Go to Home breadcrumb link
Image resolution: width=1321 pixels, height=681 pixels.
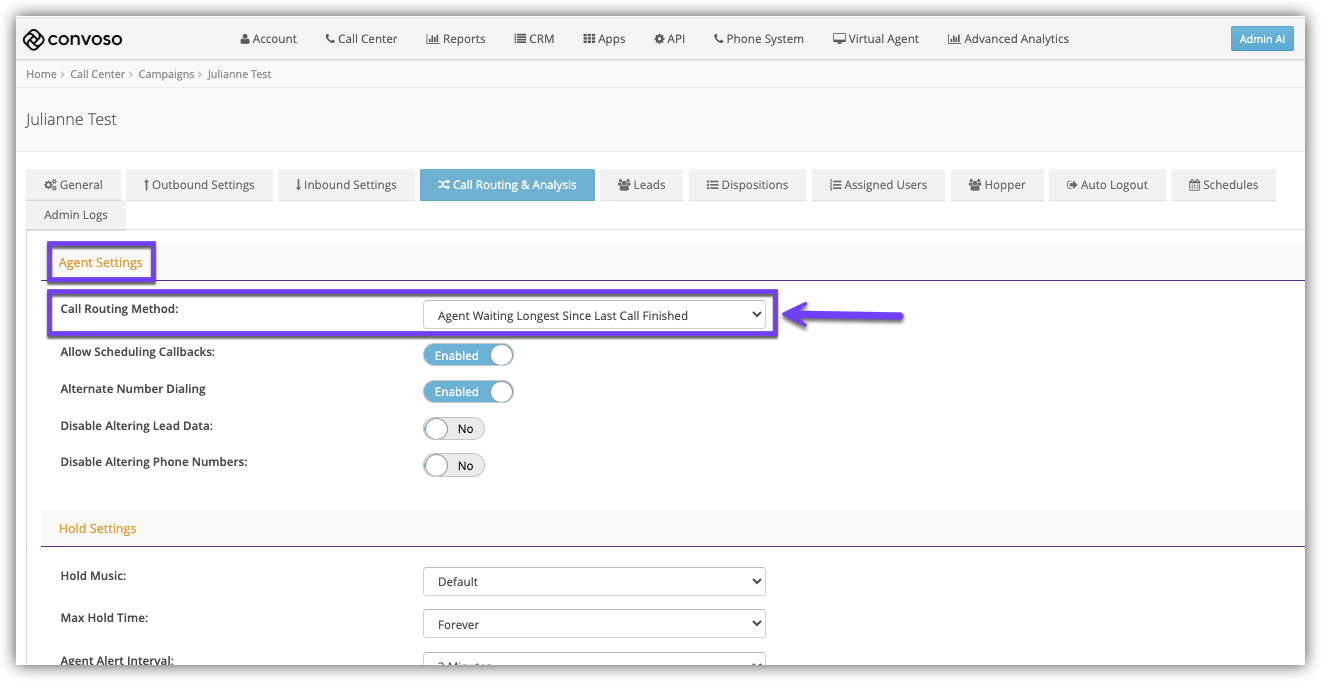tap(41, 74)
